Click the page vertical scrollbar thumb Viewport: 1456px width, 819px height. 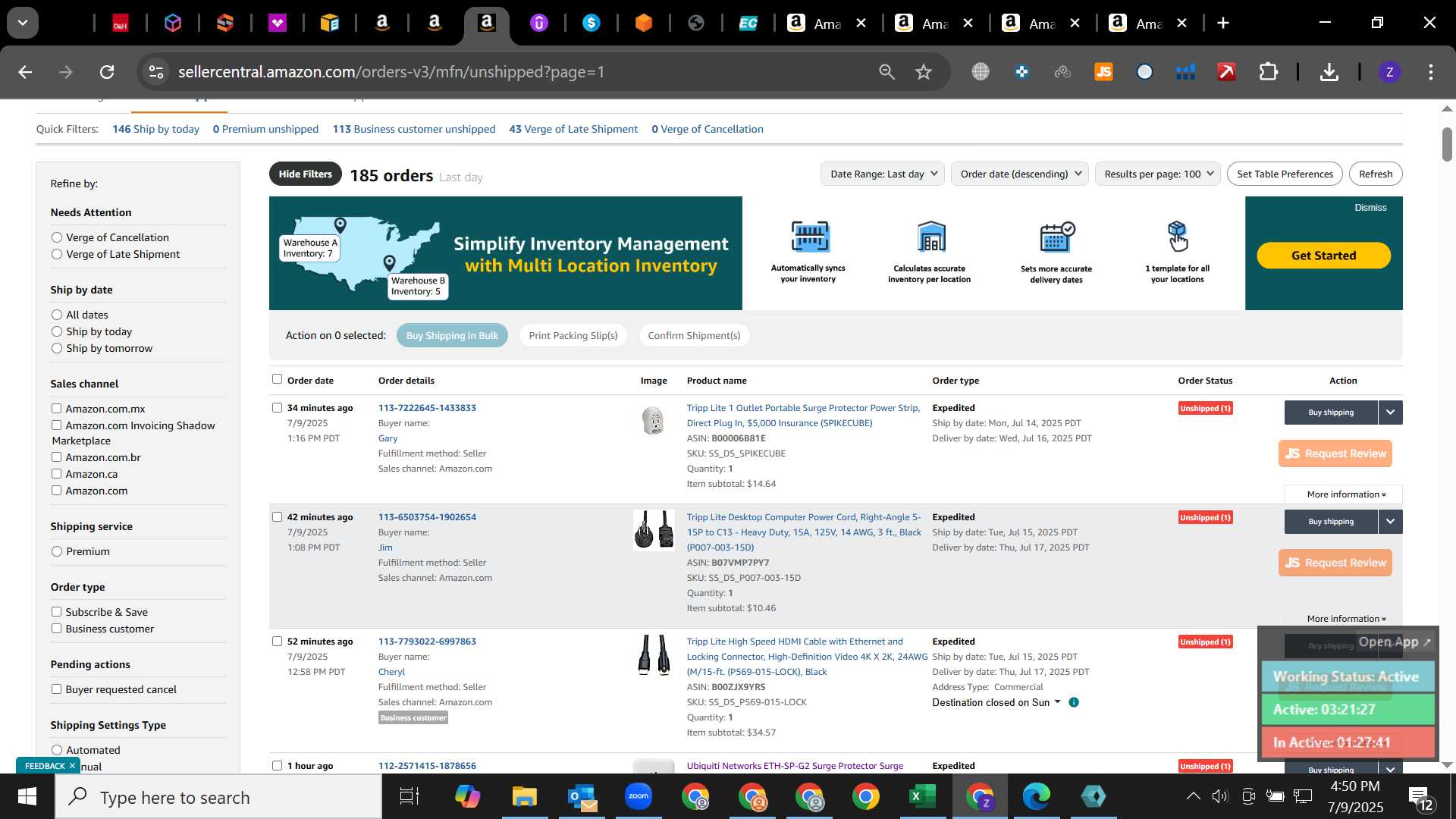(x=1447, y=144)
